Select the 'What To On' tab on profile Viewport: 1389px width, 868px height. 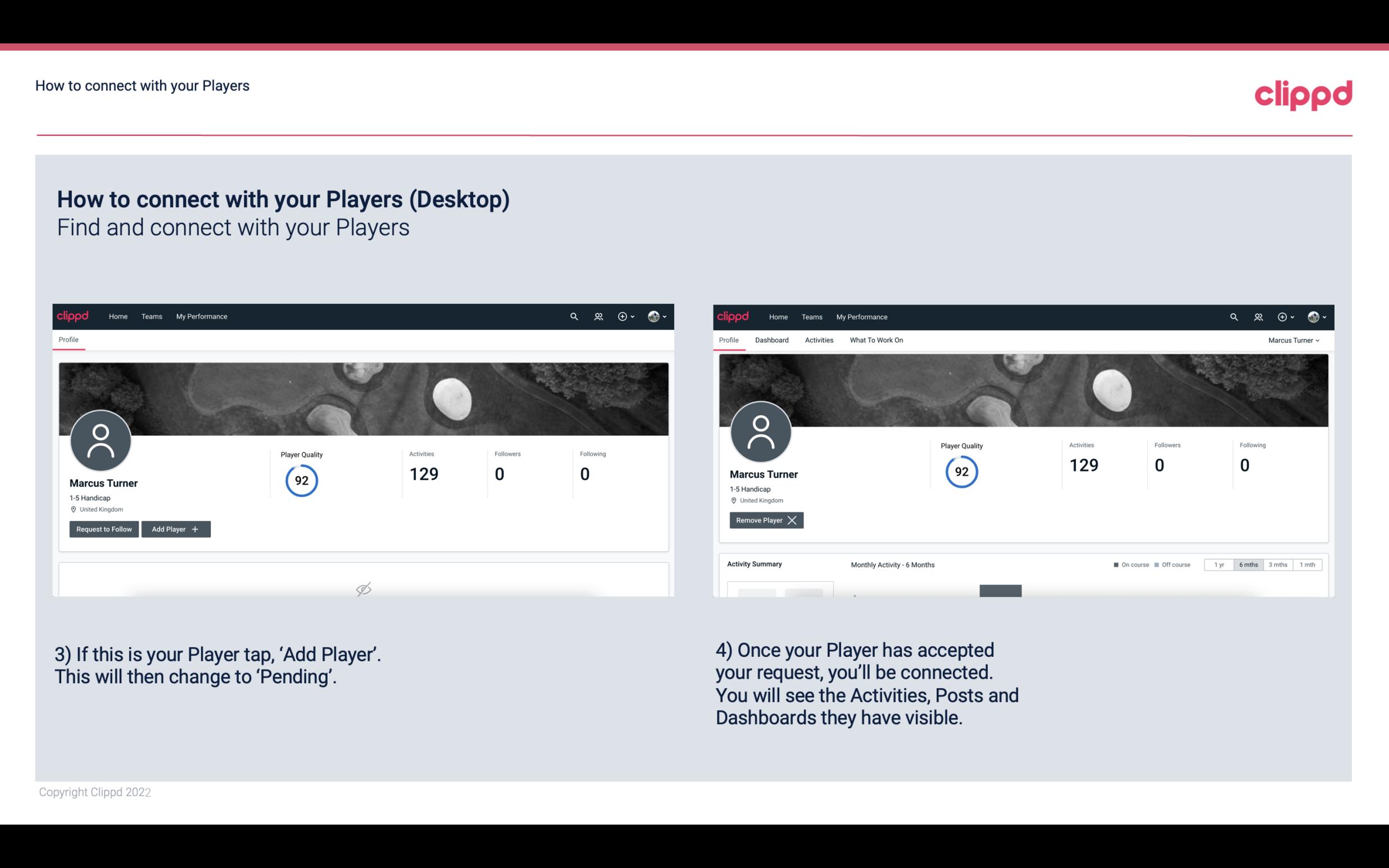876,340
